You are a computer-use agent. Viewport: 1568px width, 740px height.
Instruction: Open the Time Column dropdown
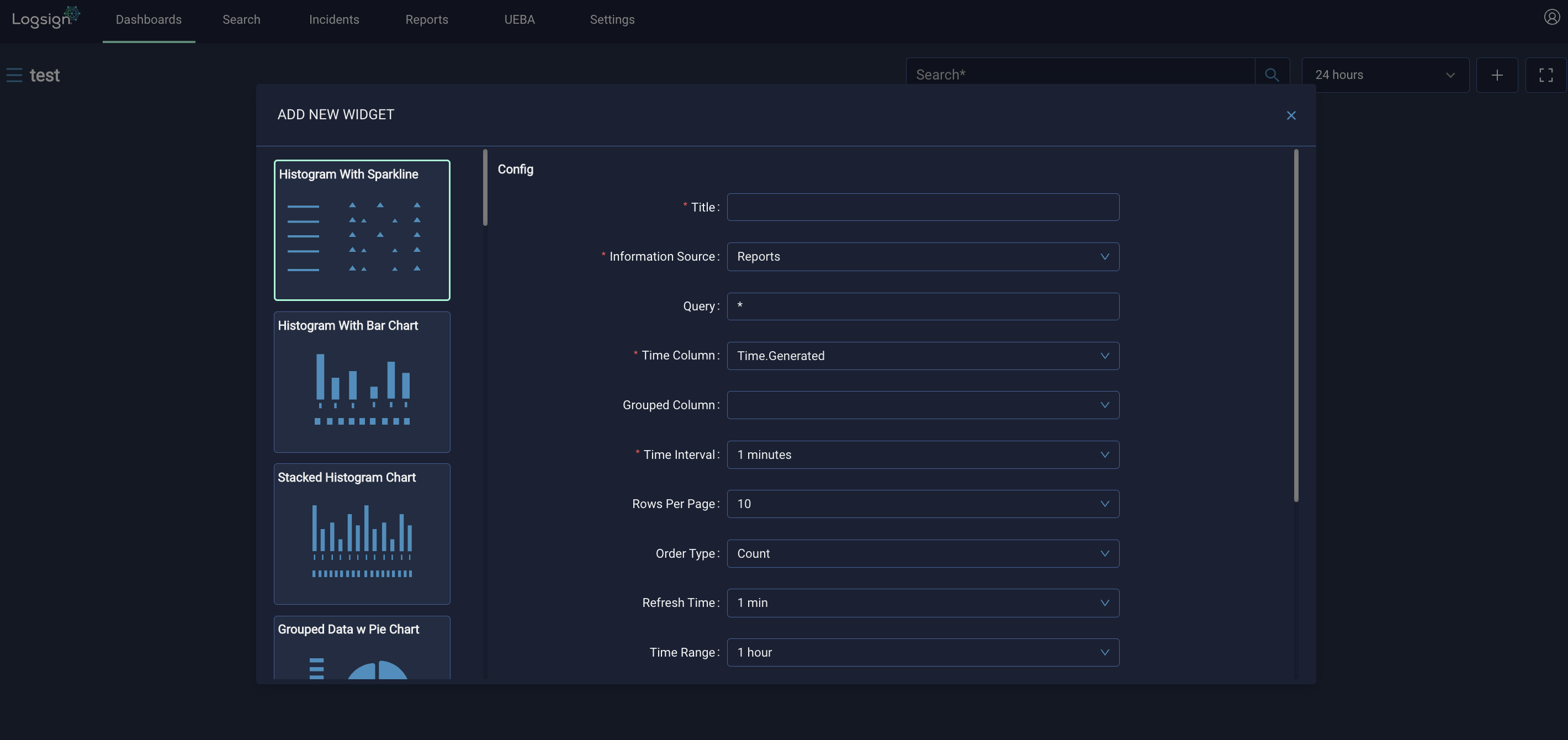[x=923, y=356]
